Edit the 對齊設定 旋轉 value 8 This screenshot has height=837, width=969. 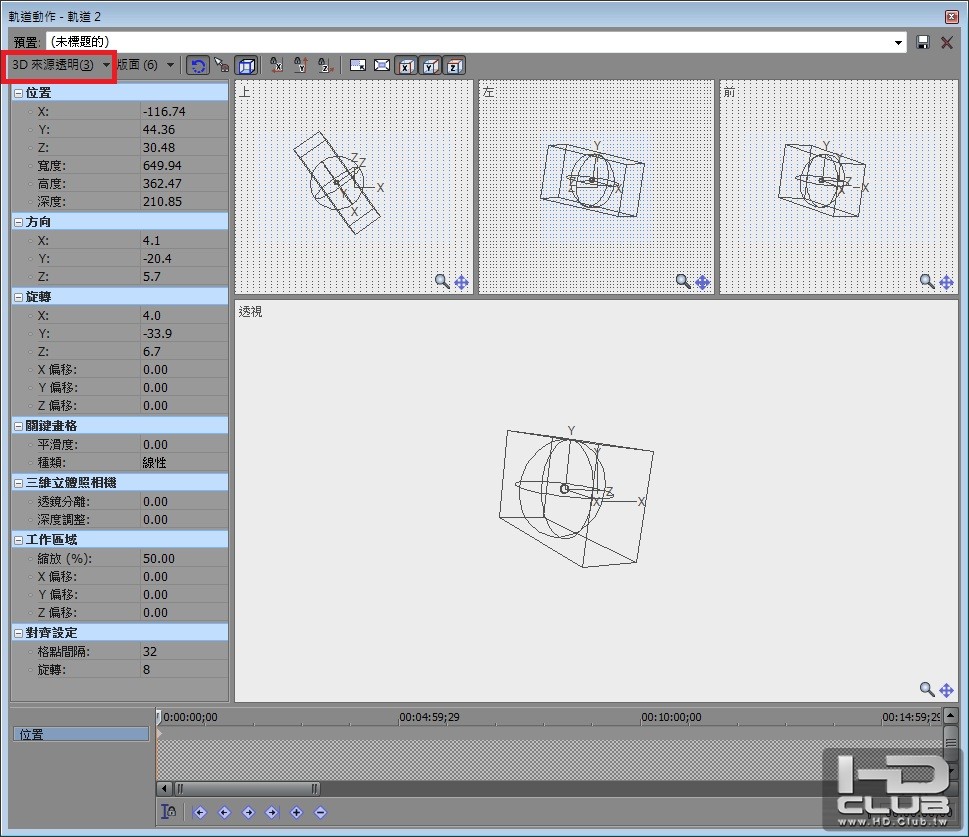184,669
